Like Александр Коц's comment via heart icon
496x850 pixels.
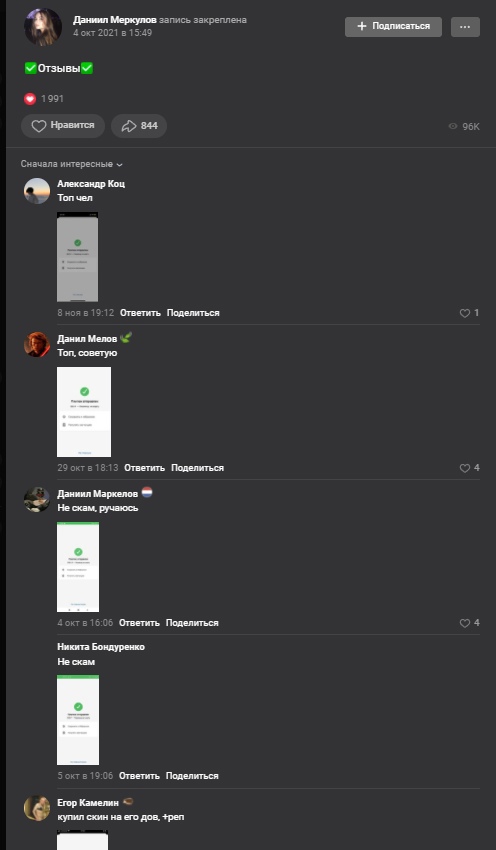coord(465,313)
